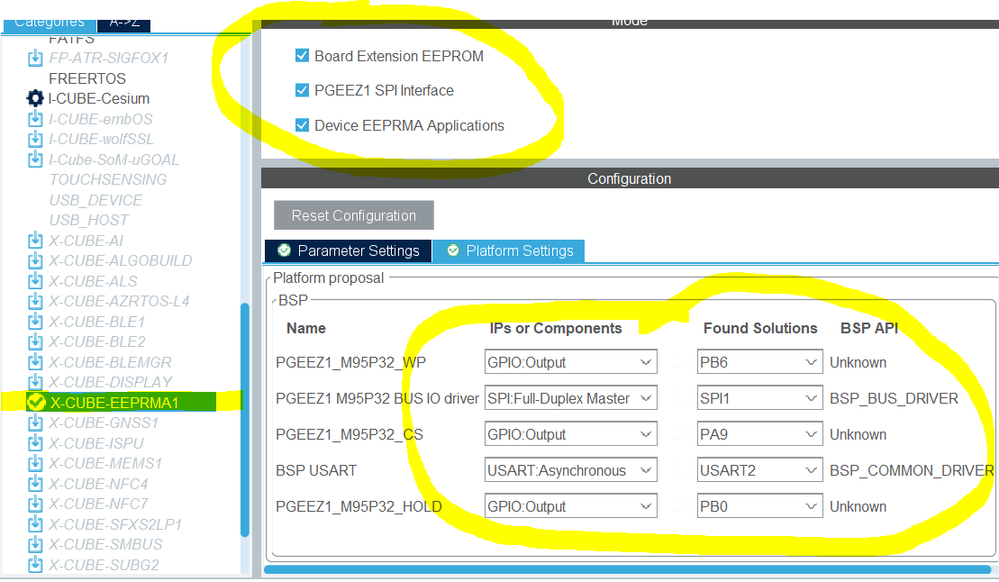Open USART:Asynchronous dropdown
The height and width of the screenshot is (582, 999).
(570, 470)
